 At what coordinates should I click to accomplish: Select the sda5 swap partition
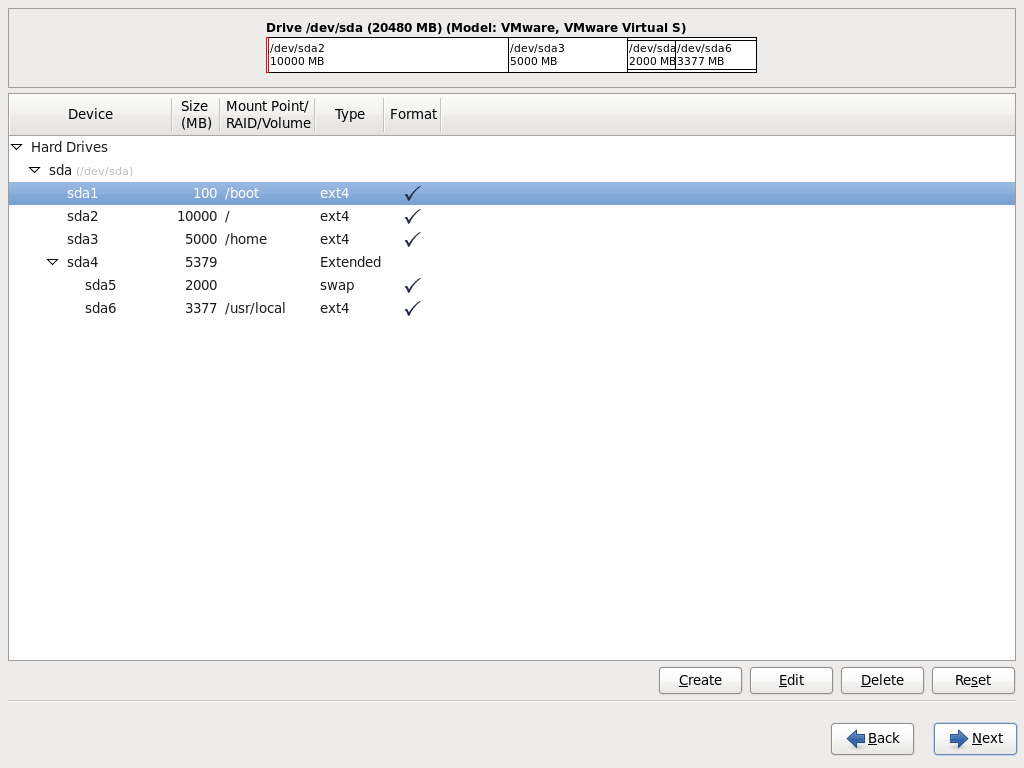click(150, 285)
